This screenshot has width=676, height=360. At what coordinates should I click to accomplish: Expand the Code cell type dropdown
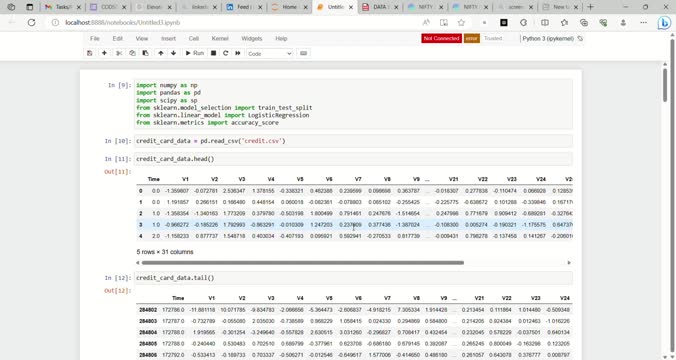pos(269,53)
